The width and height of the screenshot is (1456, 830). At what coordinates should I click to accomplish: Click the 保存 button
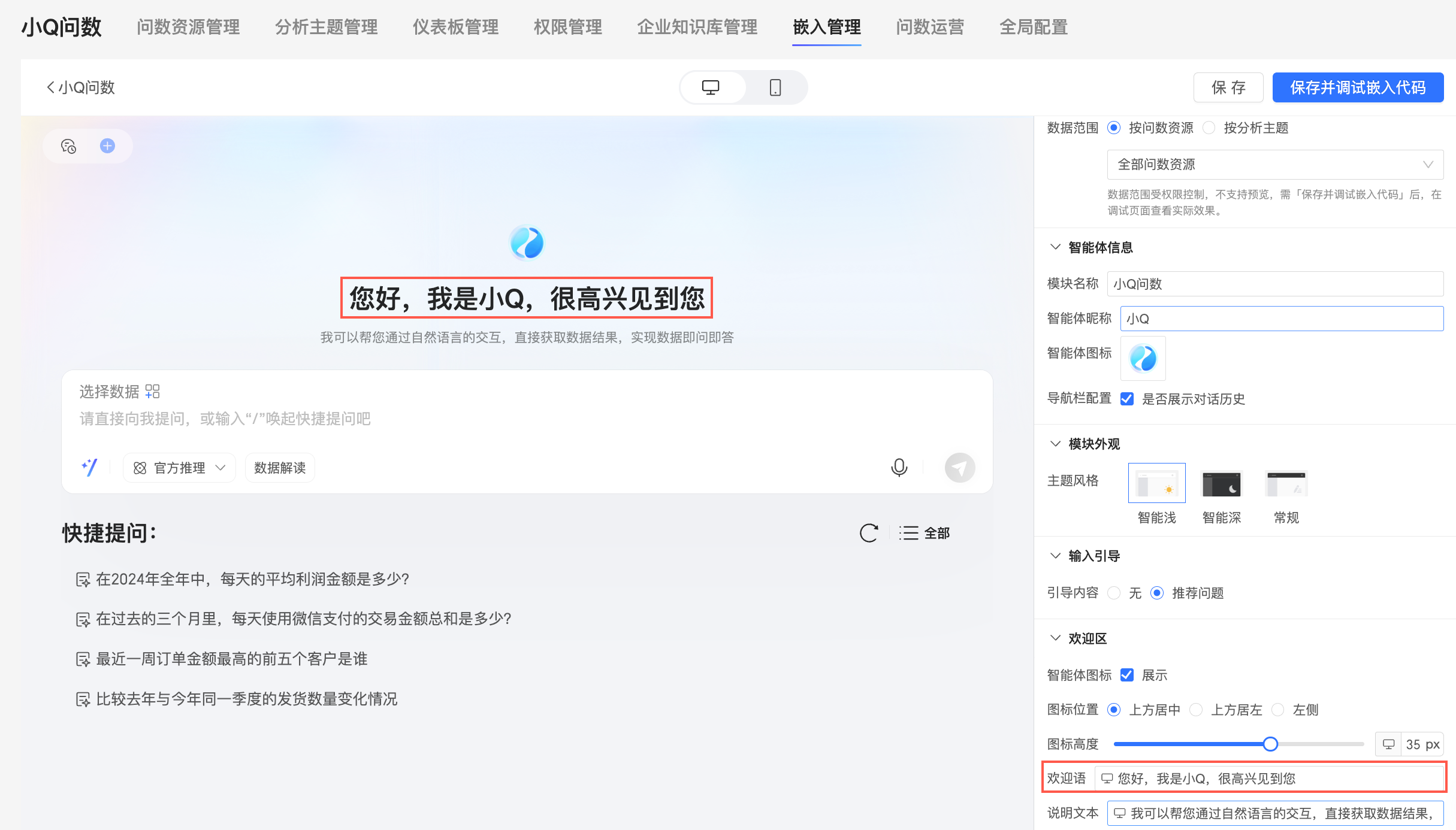(x=1228, y=87)
